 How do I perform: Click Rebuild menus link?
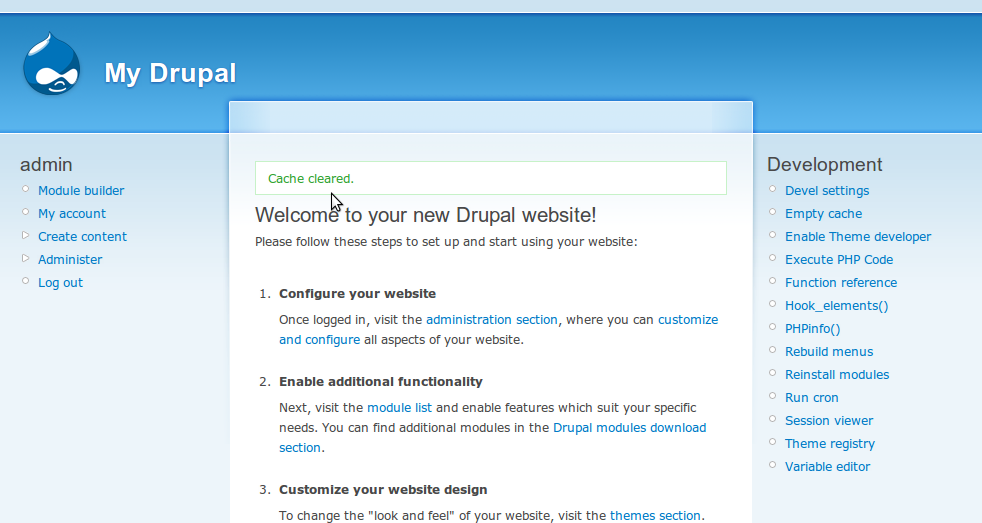coord(829,351)
